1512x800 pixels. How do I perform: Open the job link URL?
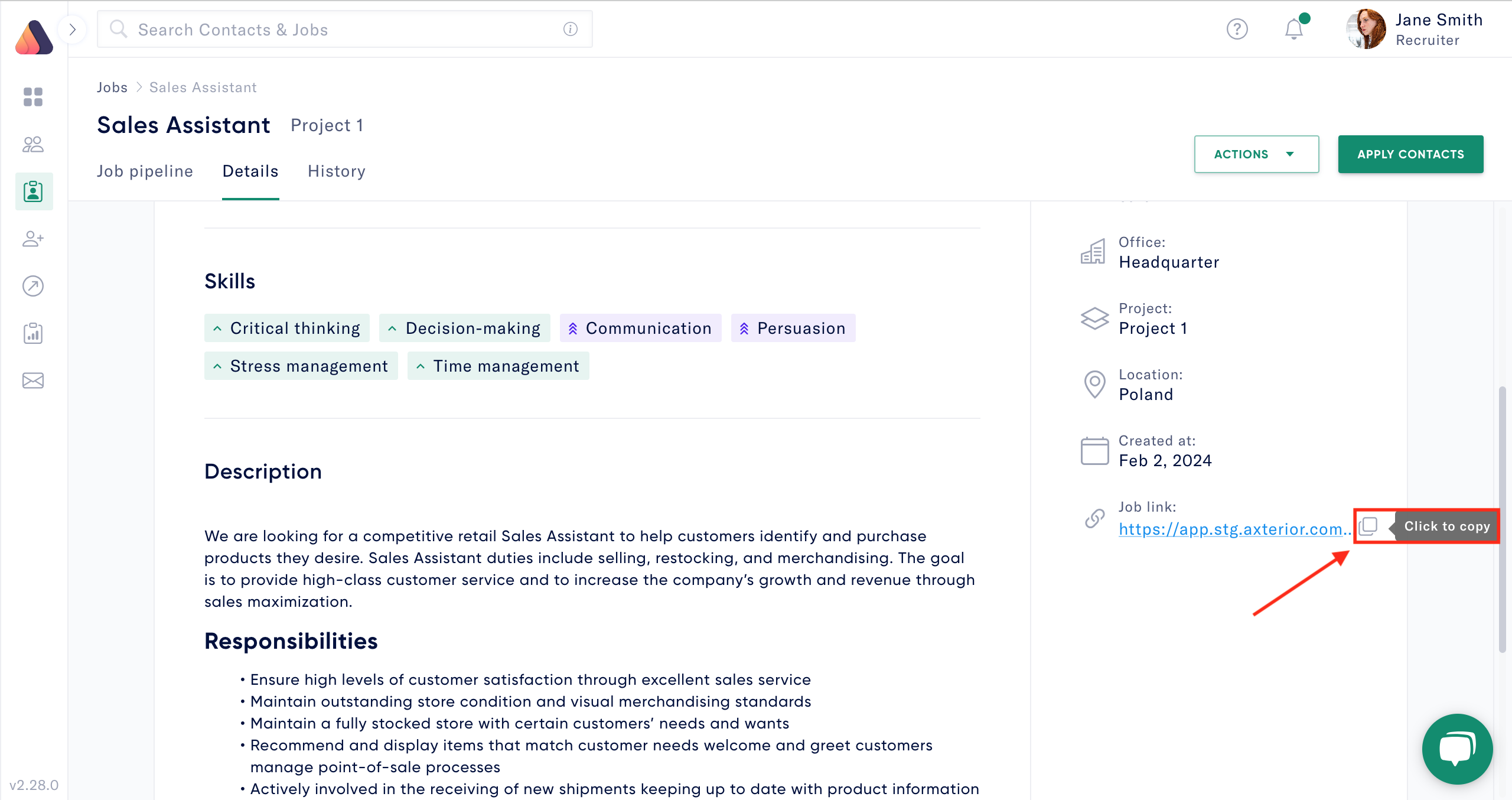1234,529
